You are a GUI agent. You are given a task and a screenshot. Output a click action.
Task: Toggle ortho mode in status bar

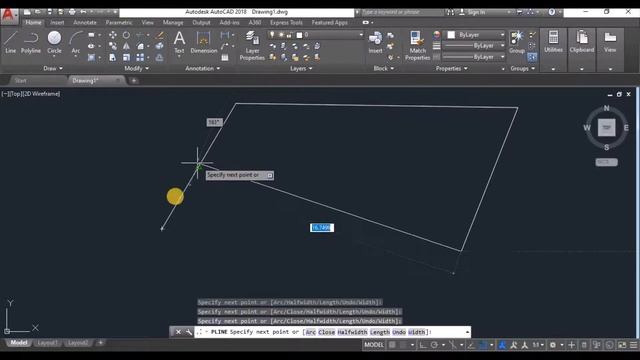423,345
